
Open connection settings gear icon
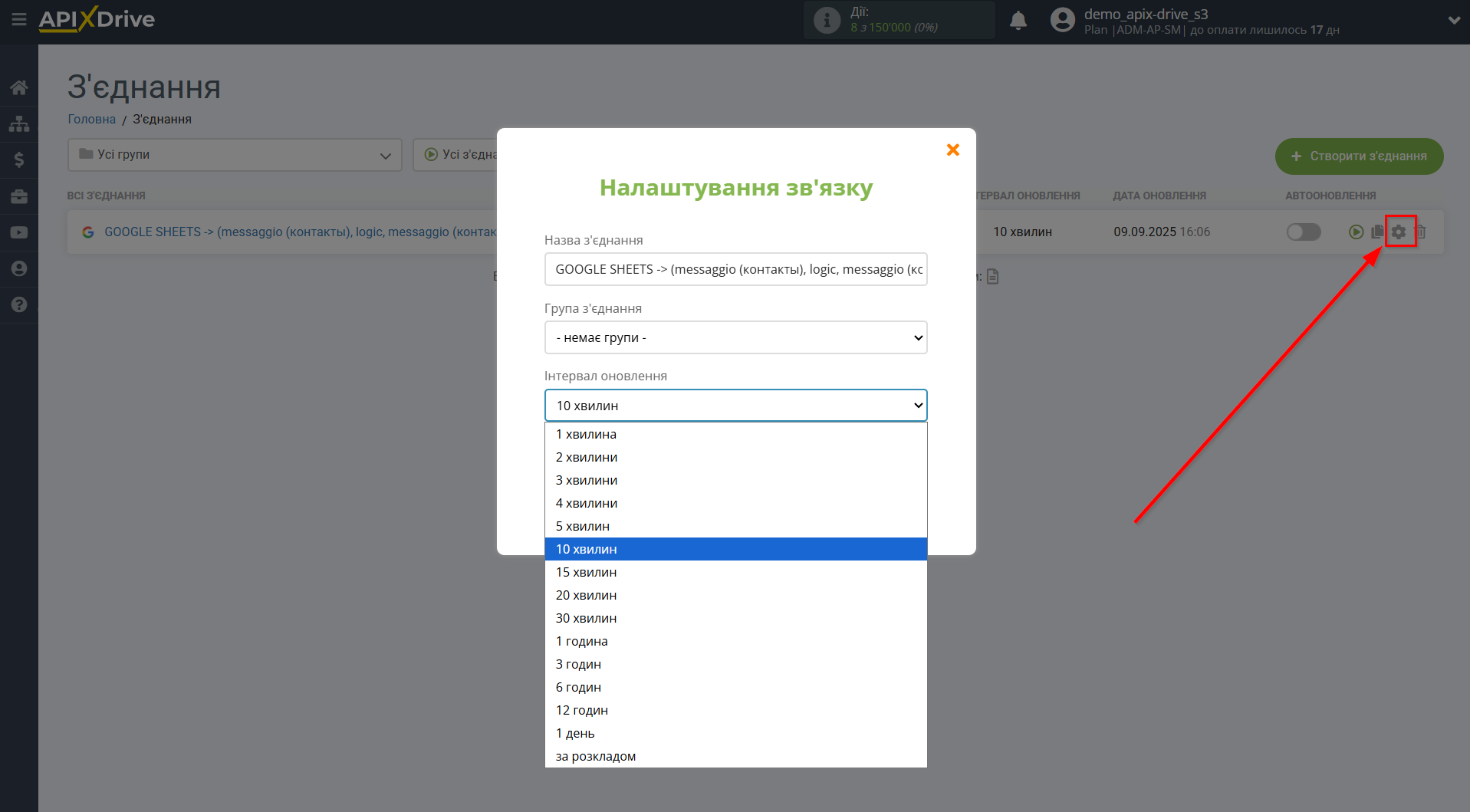coord(1399,232)
